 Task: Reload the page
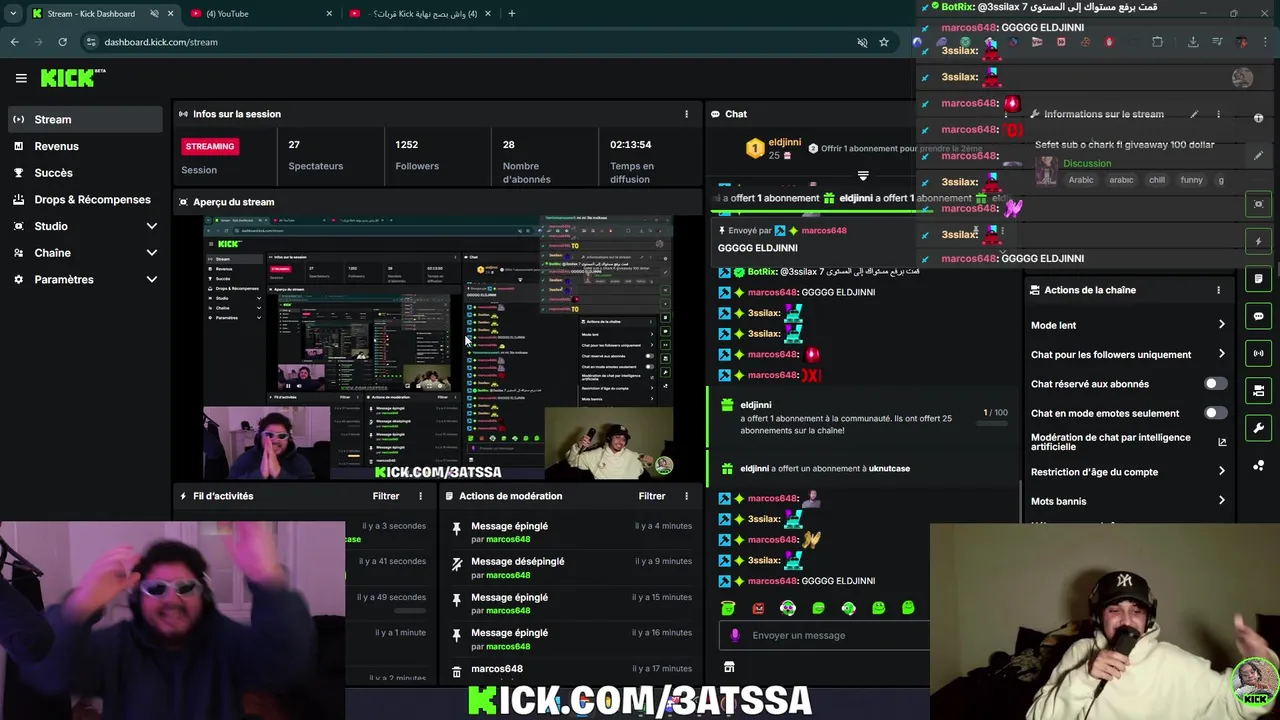click(x=62, y=42)
